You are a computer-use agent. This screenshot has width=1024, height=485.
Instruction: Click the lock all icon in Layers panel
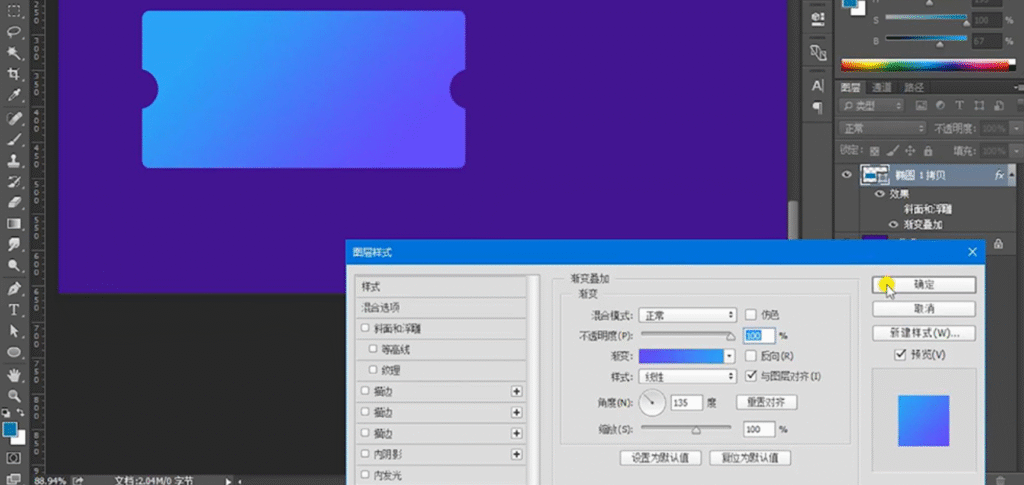click(x=926, y=150)
